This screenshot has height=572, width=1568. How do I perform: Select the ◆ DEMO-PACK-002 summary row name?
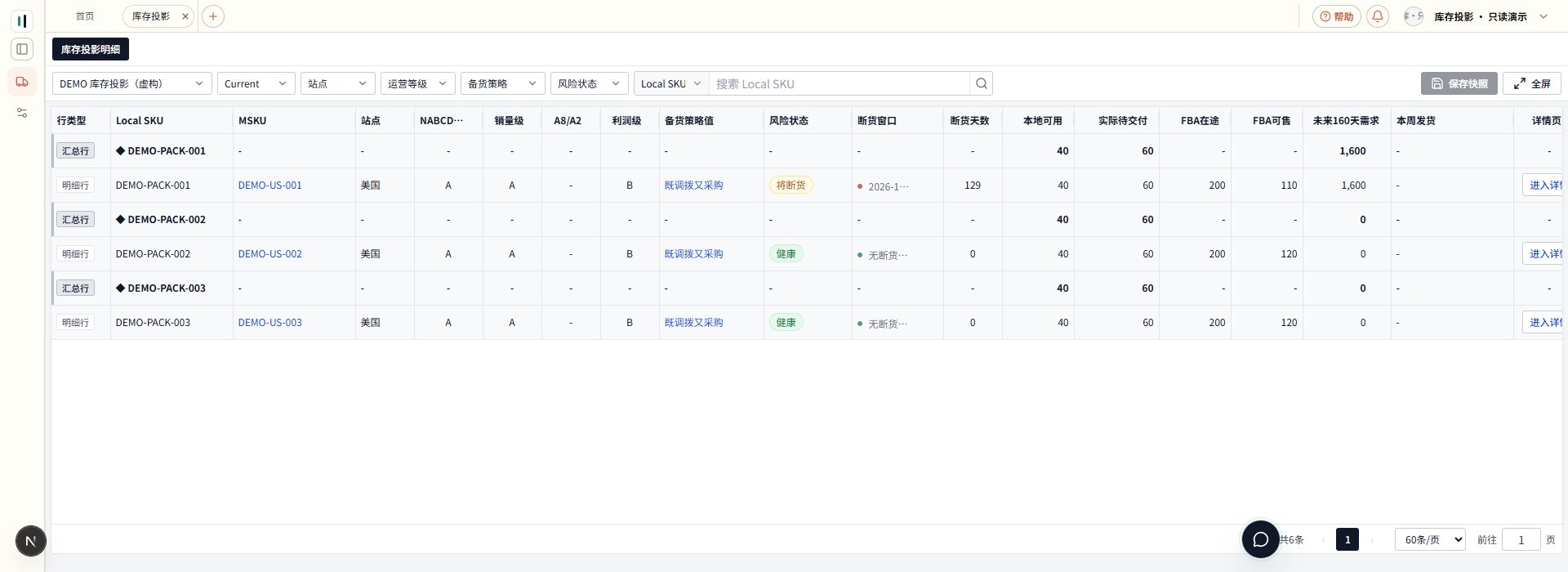(x=161, y=220)
